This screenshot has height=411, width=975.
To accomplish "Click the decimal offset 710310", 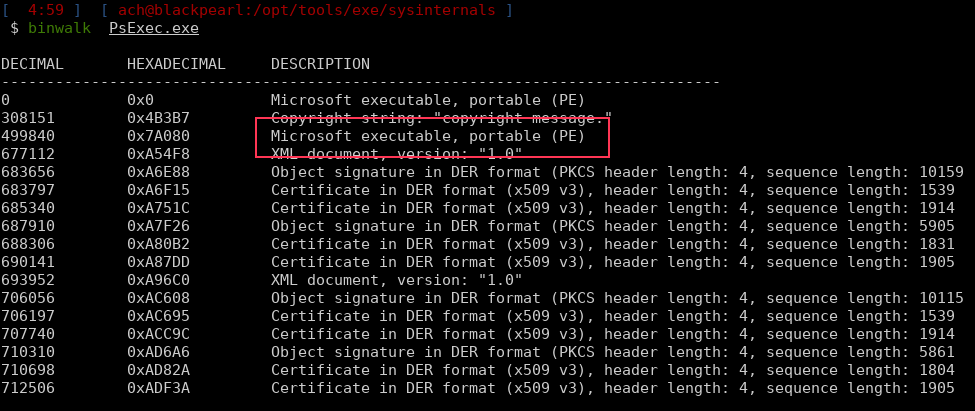I will click(x=28, y=352).
